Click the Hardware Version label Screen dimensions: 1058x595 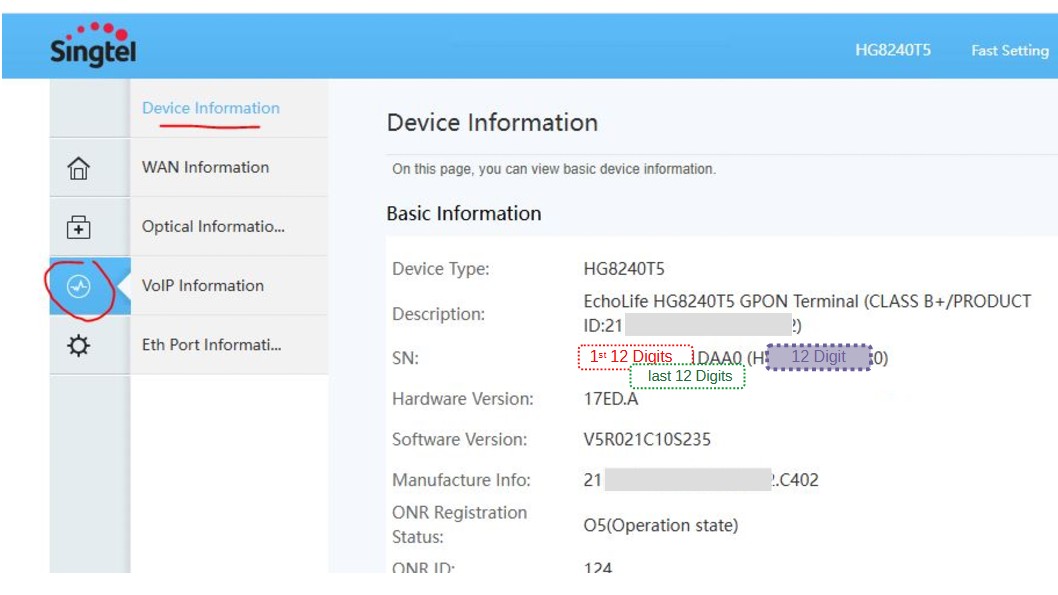463,399
